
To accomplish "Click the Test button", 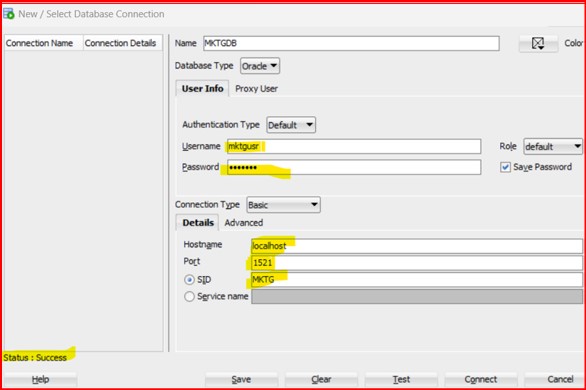I will [x=401, y=379].
